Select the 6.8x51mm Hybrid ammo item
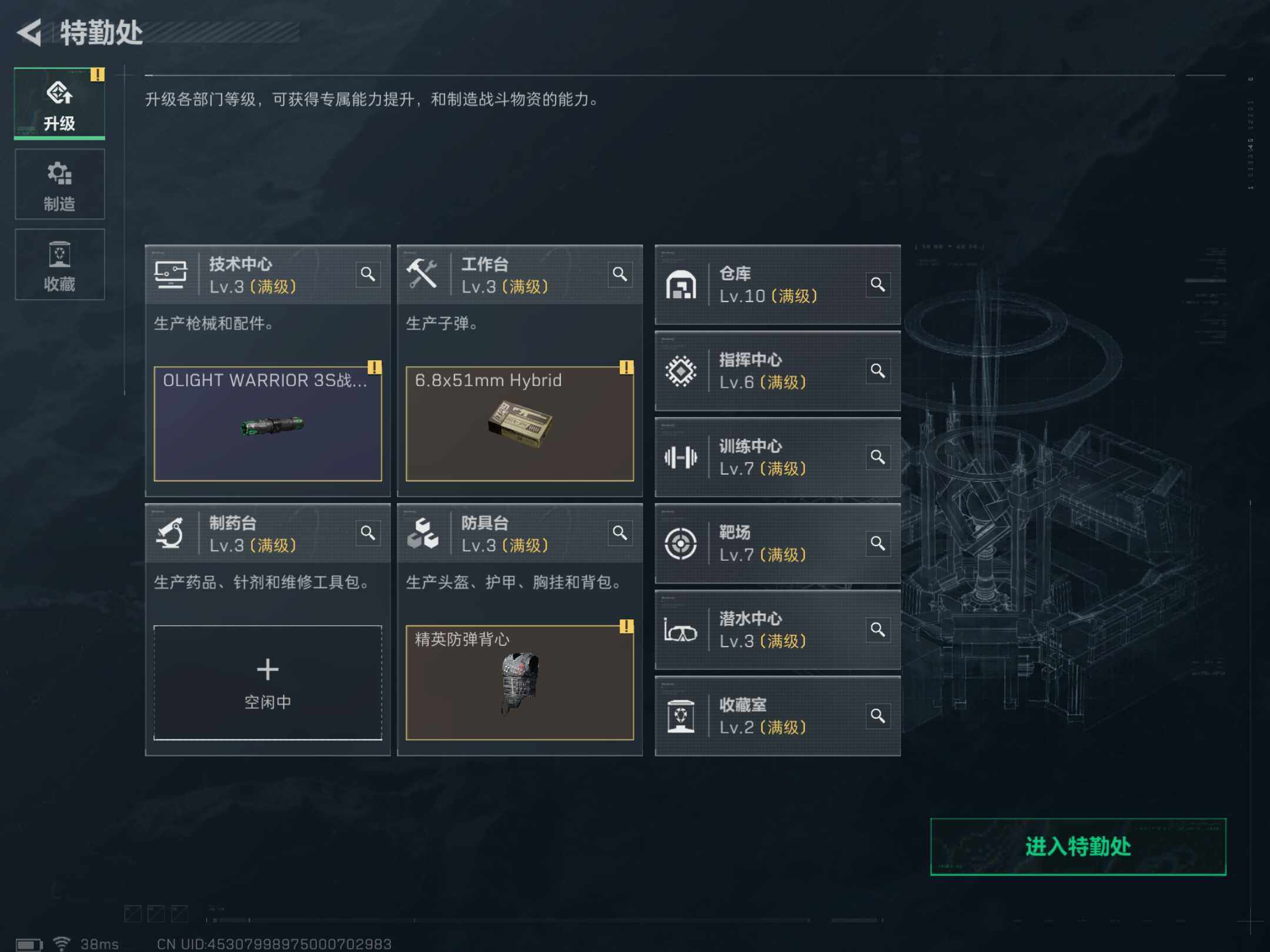1270x952 pixels. [520, 424]
